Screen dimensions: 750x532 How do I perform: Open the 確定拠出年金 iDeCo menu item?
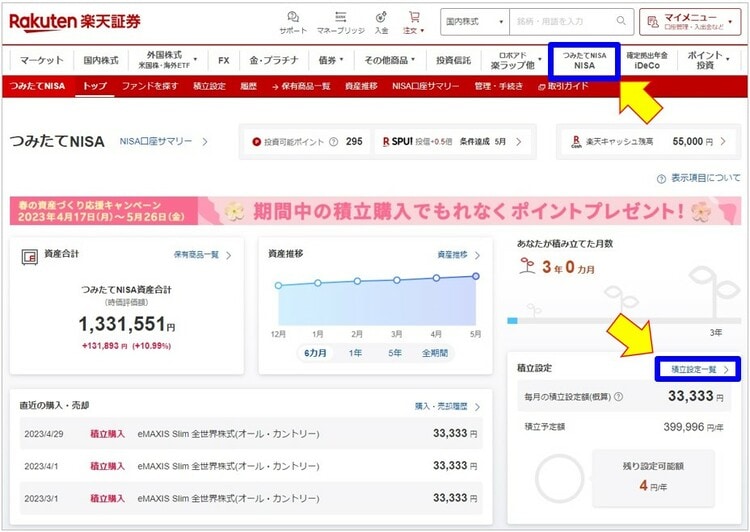[647, 60]
